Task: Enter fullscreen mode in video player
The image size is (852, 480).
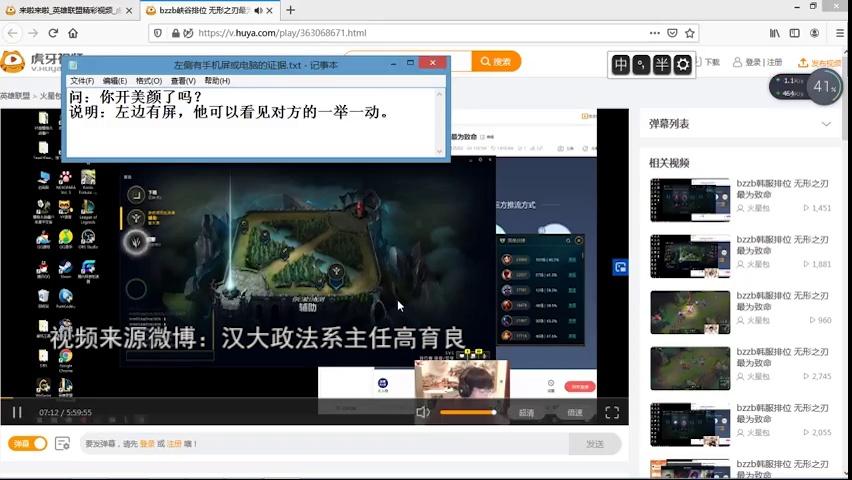Action: [x=612, y=412]
